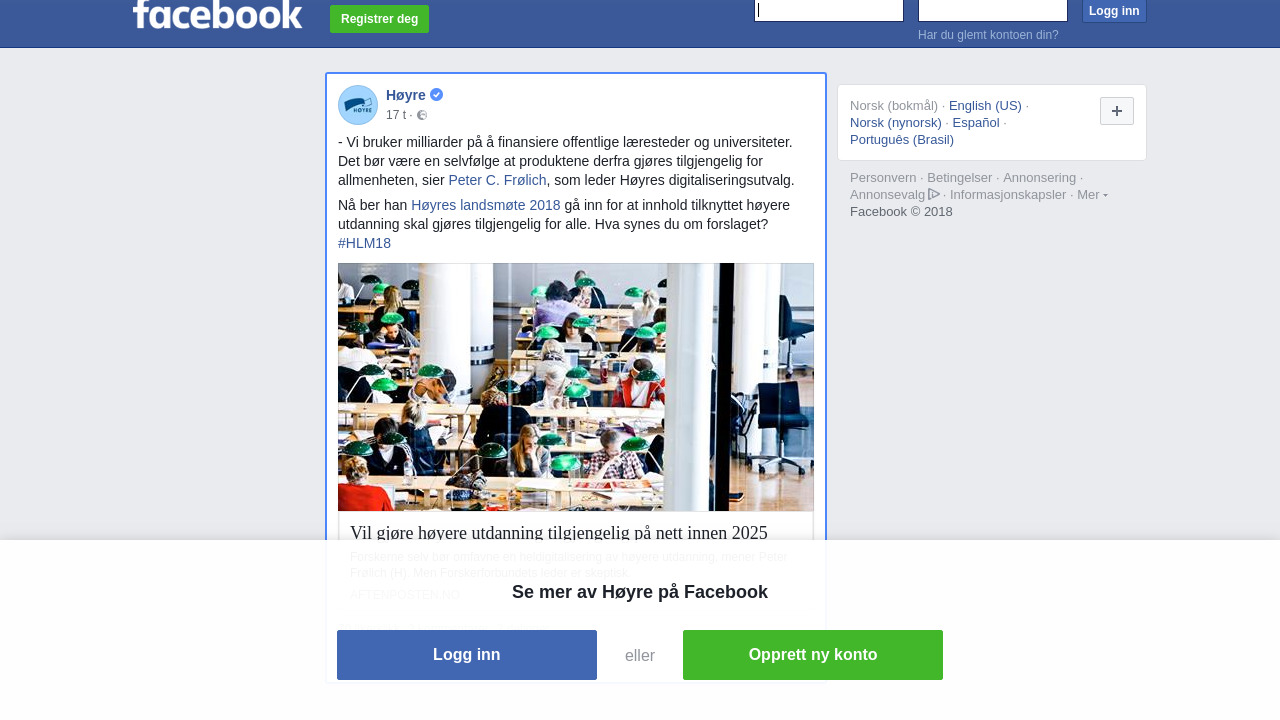Click the Facebook logo
1280x720 pixels.
(217, 14)
